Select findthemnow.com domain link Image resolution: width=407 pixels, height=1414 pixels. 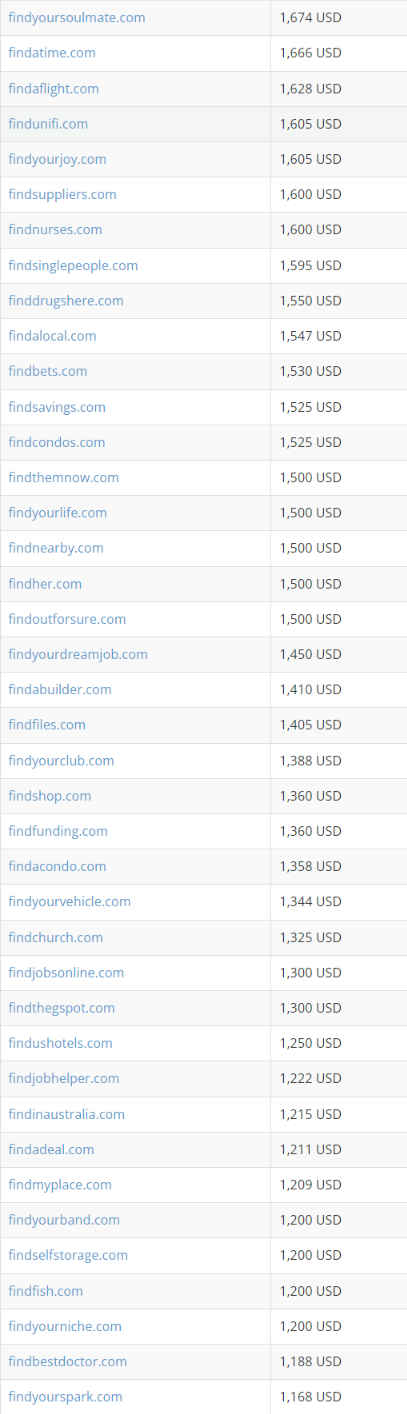[63, 477]
